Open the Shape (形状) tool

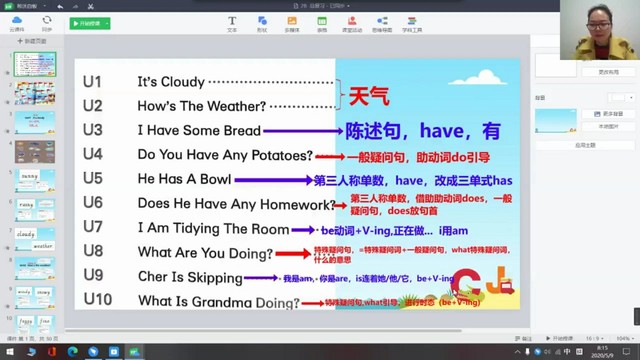click(262, 24)
